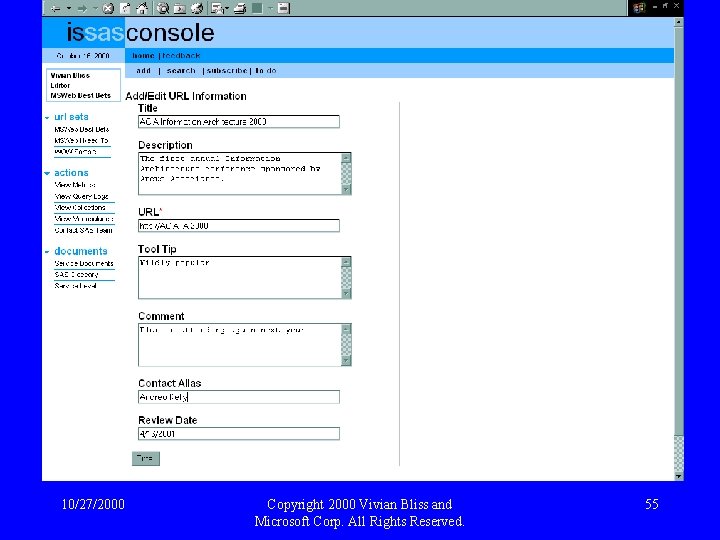Open the feedback navigation link
The width and height of the screenshot is (720, 540).
pos(181,56)
